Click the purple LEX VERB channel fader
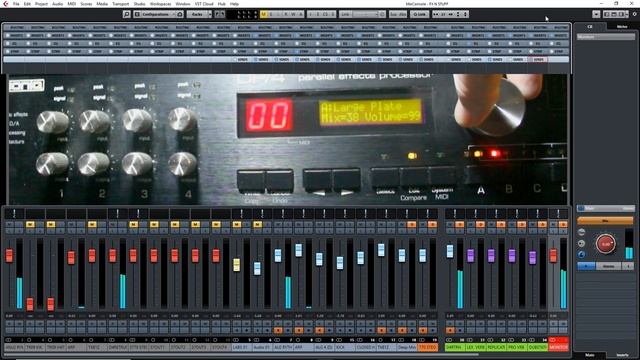640x360 pixels. tap(470, 256)
